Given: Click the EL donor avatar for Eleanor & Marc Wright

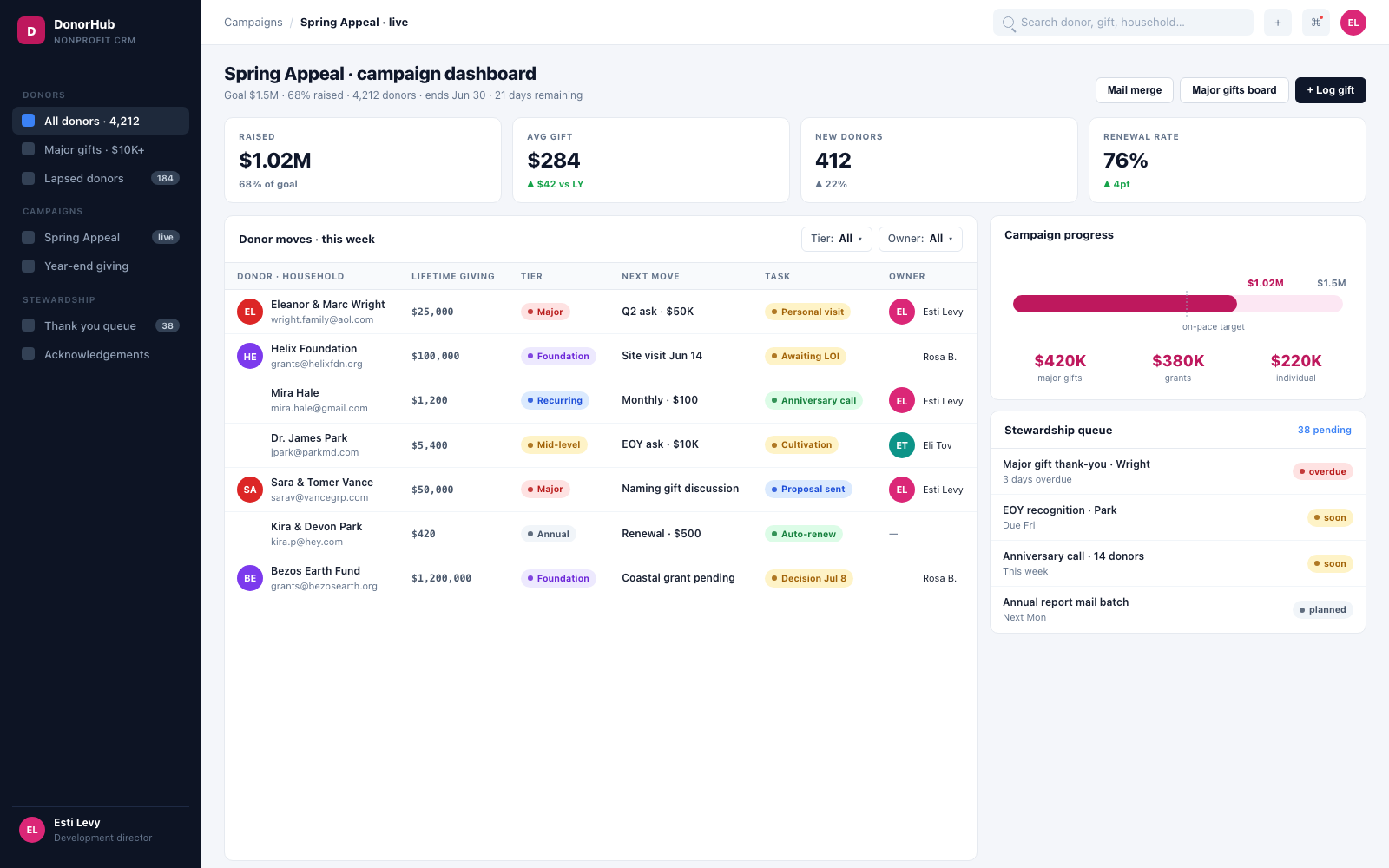Looking at the screenshot, I should pos(250,312).
